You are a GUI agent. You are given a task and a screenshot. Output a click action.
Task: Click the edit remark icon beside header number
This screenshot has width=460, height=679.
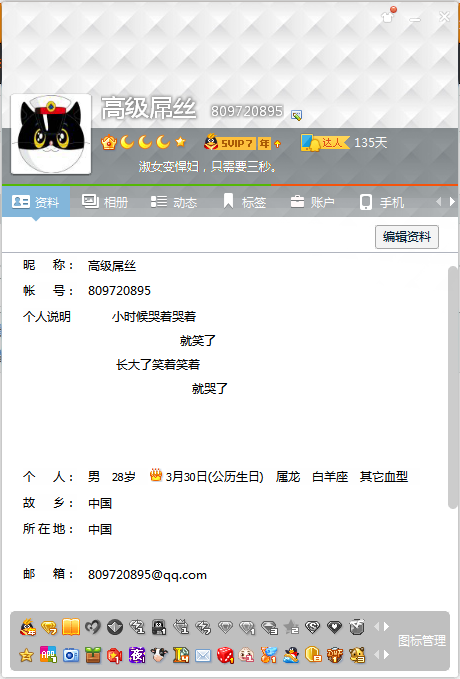[x=296, y=115]
